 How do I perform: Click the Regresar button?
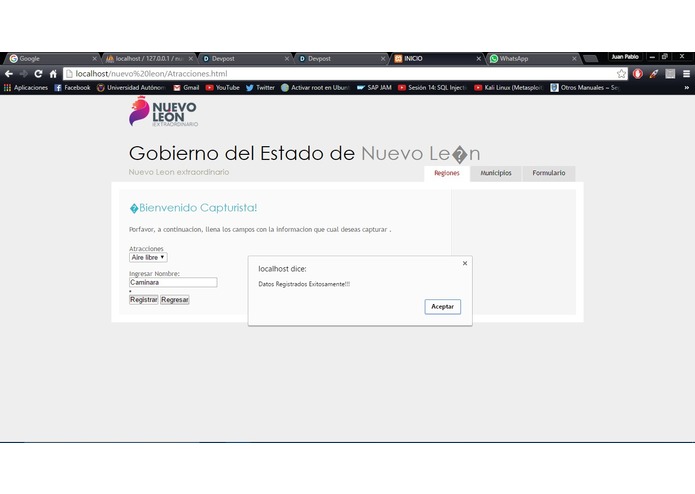(x=175, y=300)
